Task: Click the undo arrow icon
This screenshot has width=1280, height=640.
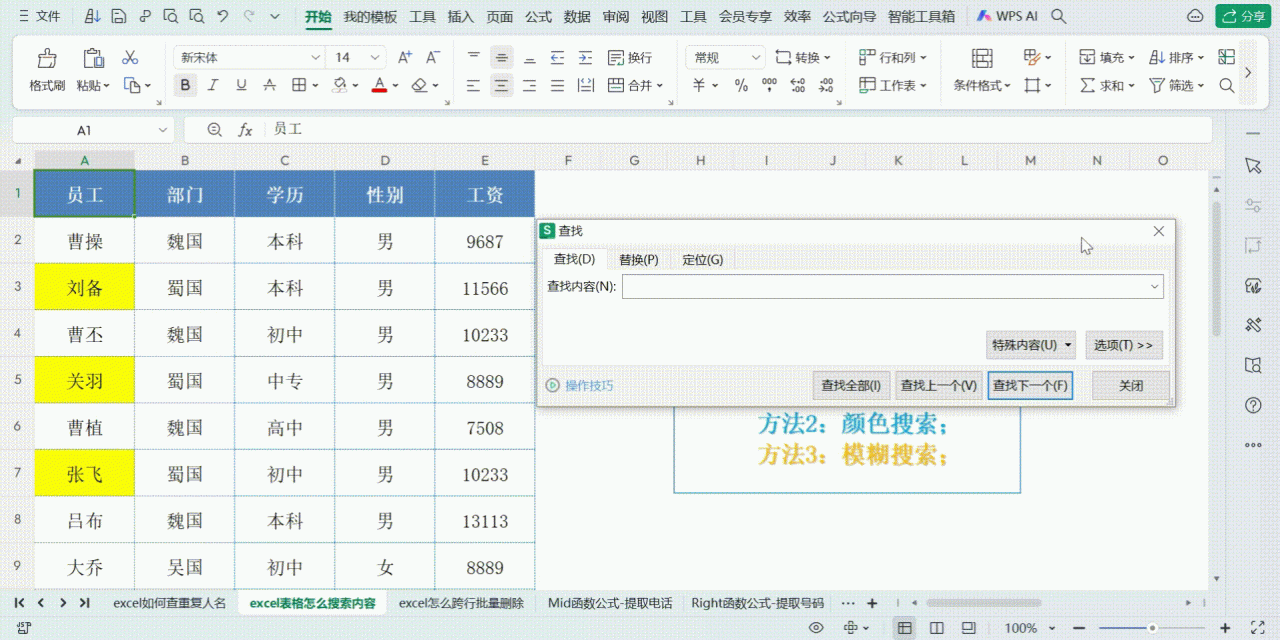Action: coord(222,16)
